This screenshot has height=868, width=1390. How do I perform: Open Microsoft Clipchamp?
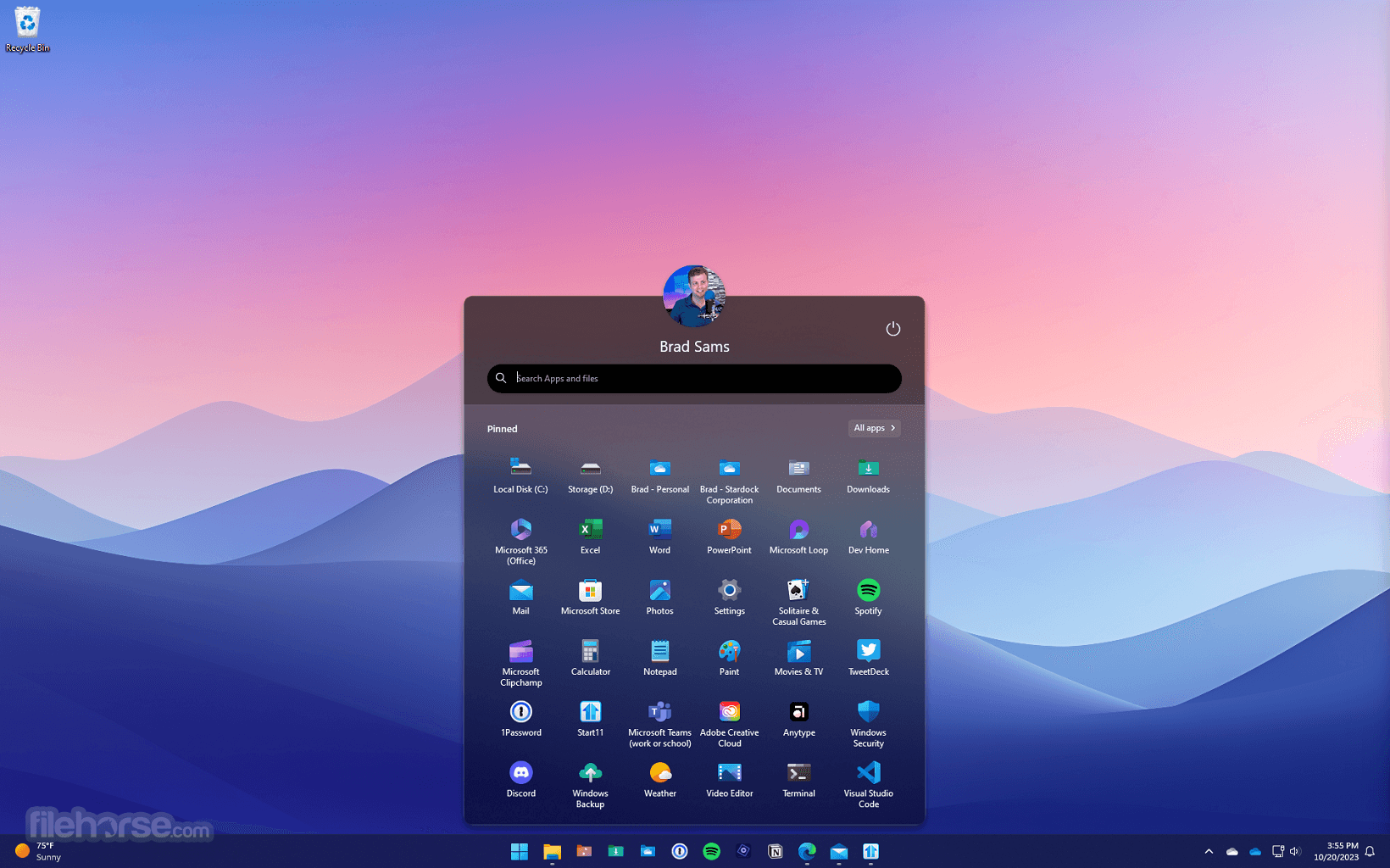tap(520, 664)
